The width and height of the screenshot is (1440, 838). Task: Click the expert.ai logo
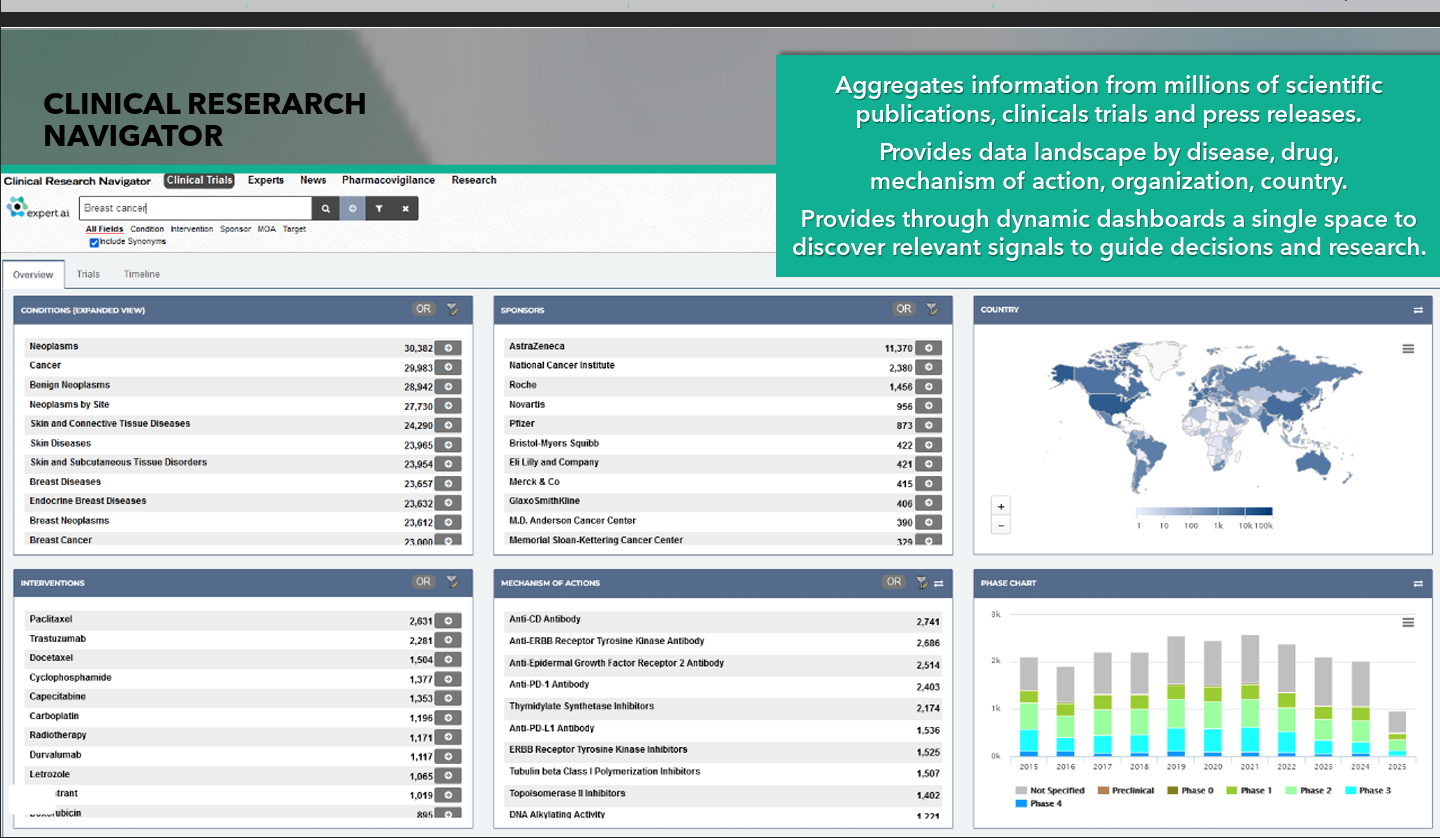[x=38, y=208]
